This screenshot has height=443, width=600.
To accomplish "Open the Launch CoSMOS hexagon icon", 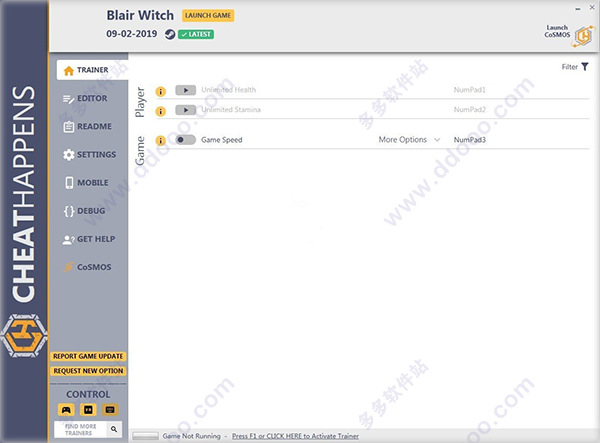I will click(584, 36).
